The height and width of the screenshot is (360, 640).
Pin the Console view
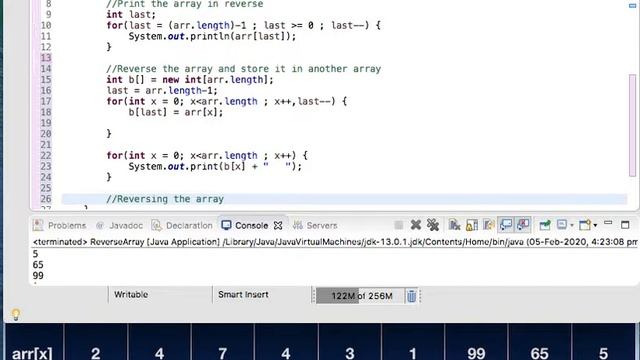point(545,225)
